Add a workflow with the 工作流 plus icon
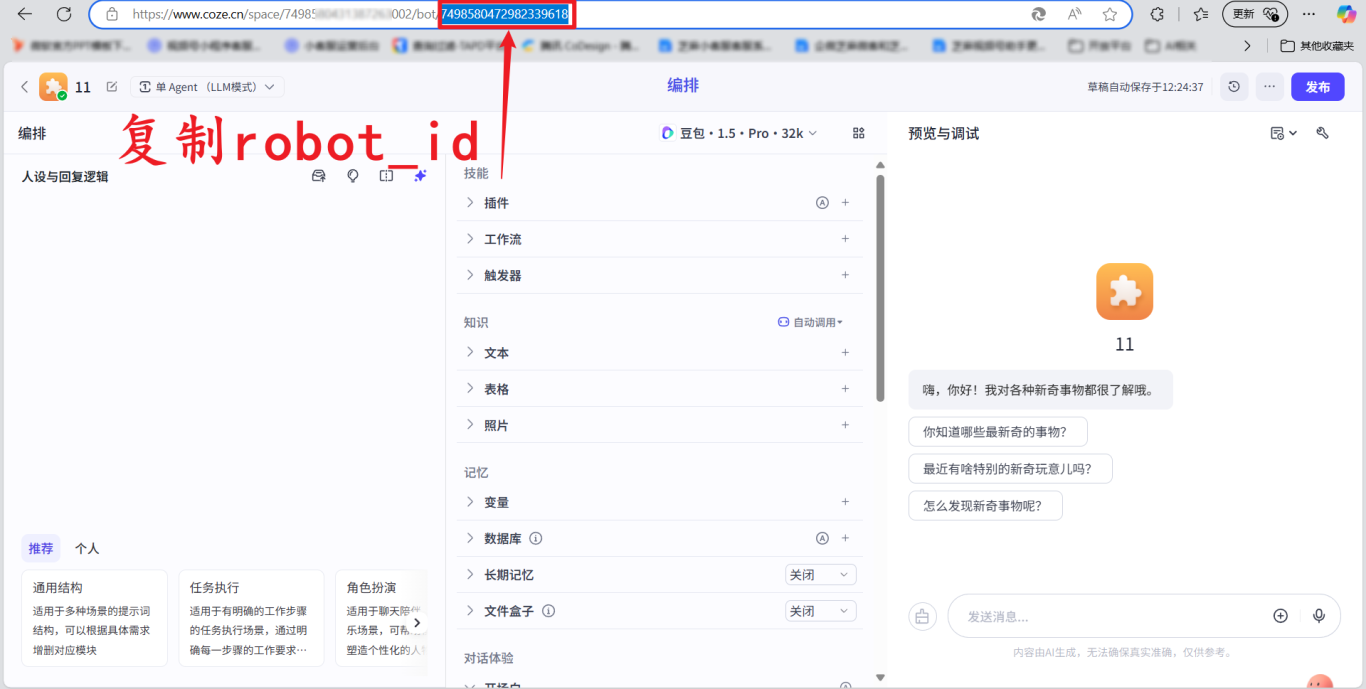Screen dimensions: 1366x689 pyautogui.click(x=845, y=238)
